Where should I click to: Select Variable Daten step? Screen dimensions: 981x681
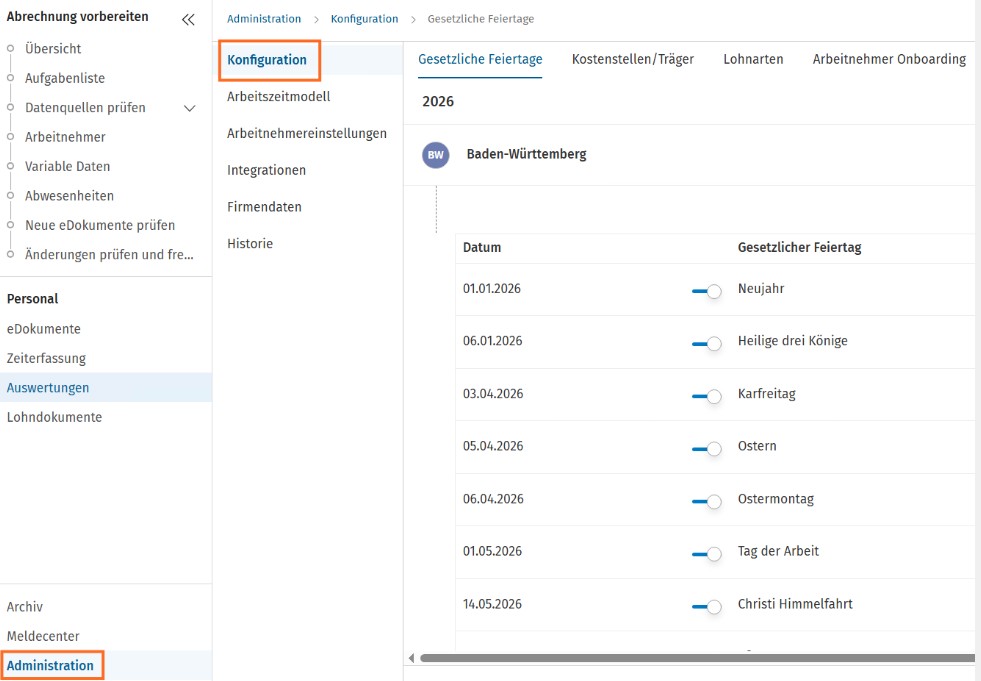pos(68,166)
